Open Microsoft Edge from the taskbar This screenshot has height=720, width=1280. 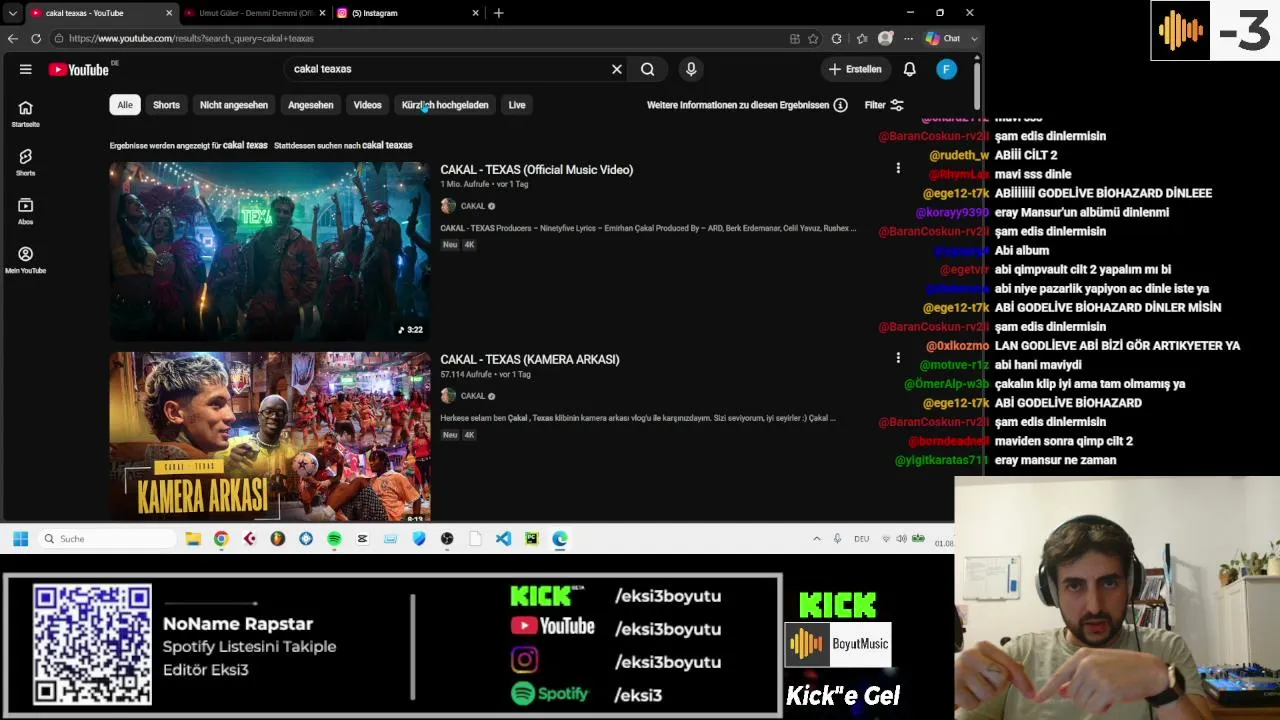click(560, 539)
